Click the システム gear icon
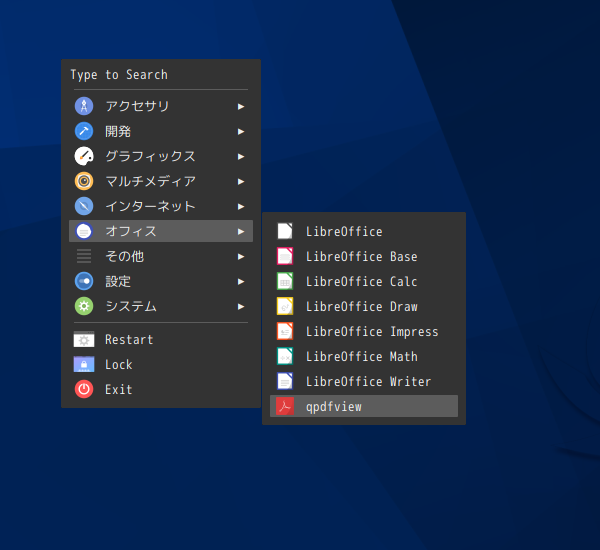 (84, 306)
